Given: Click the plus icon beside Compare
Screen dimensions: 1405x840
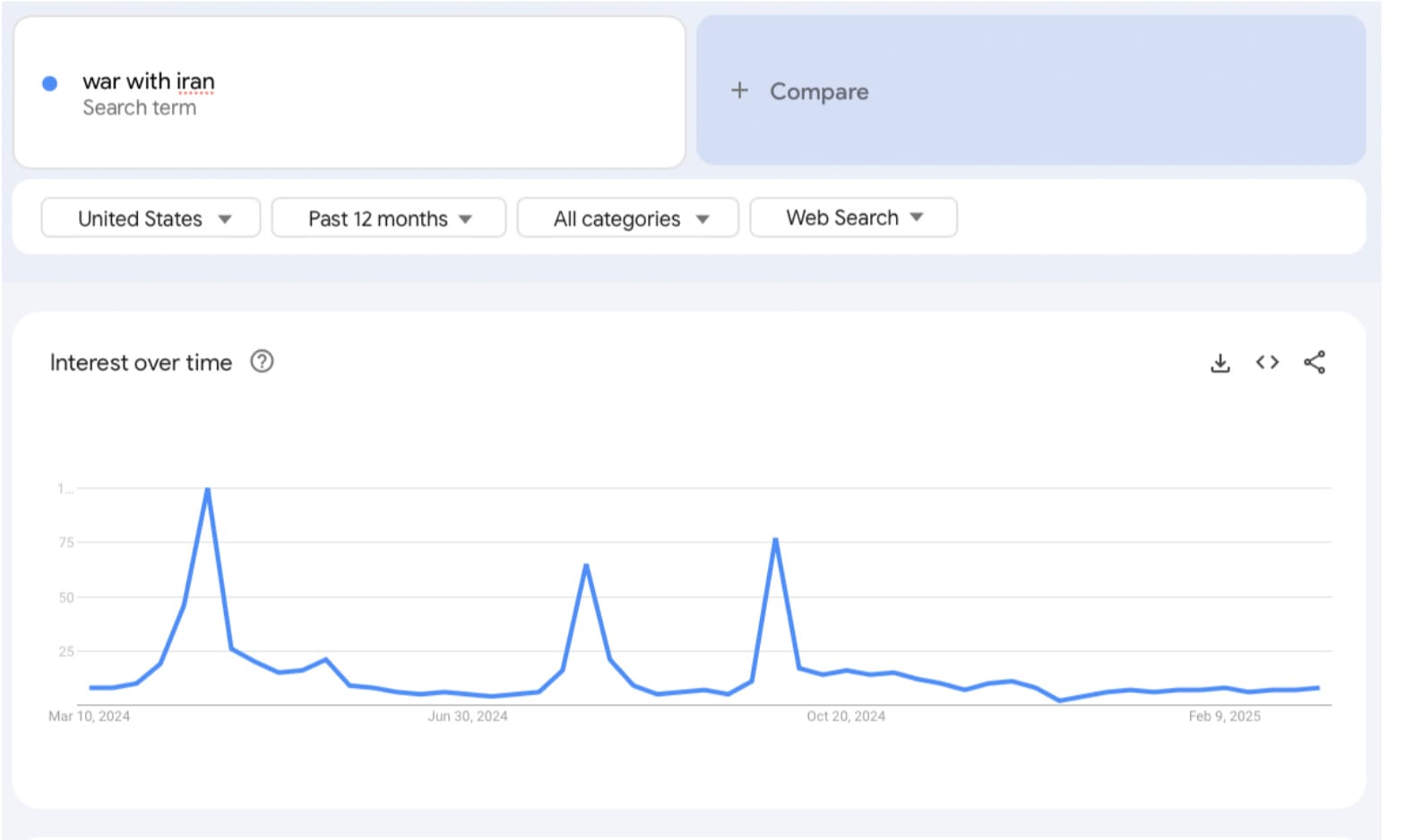Looking at the screenshot, I should coord(739,90).
